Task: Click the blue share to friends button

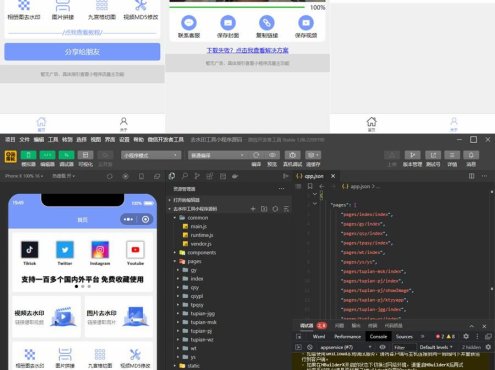Action: click(82, 52)
